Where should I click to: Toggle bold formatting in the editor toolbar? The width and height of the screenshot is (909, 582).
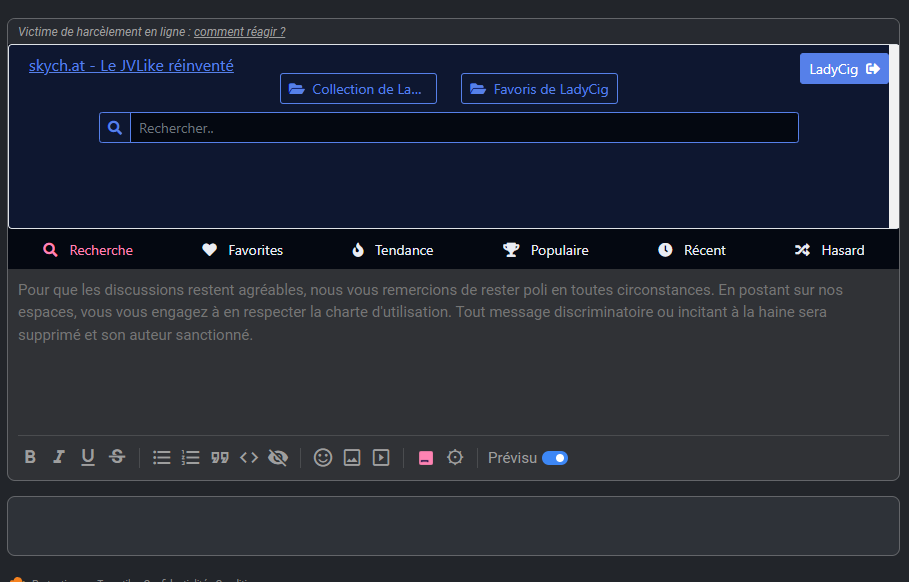point(30,457)
